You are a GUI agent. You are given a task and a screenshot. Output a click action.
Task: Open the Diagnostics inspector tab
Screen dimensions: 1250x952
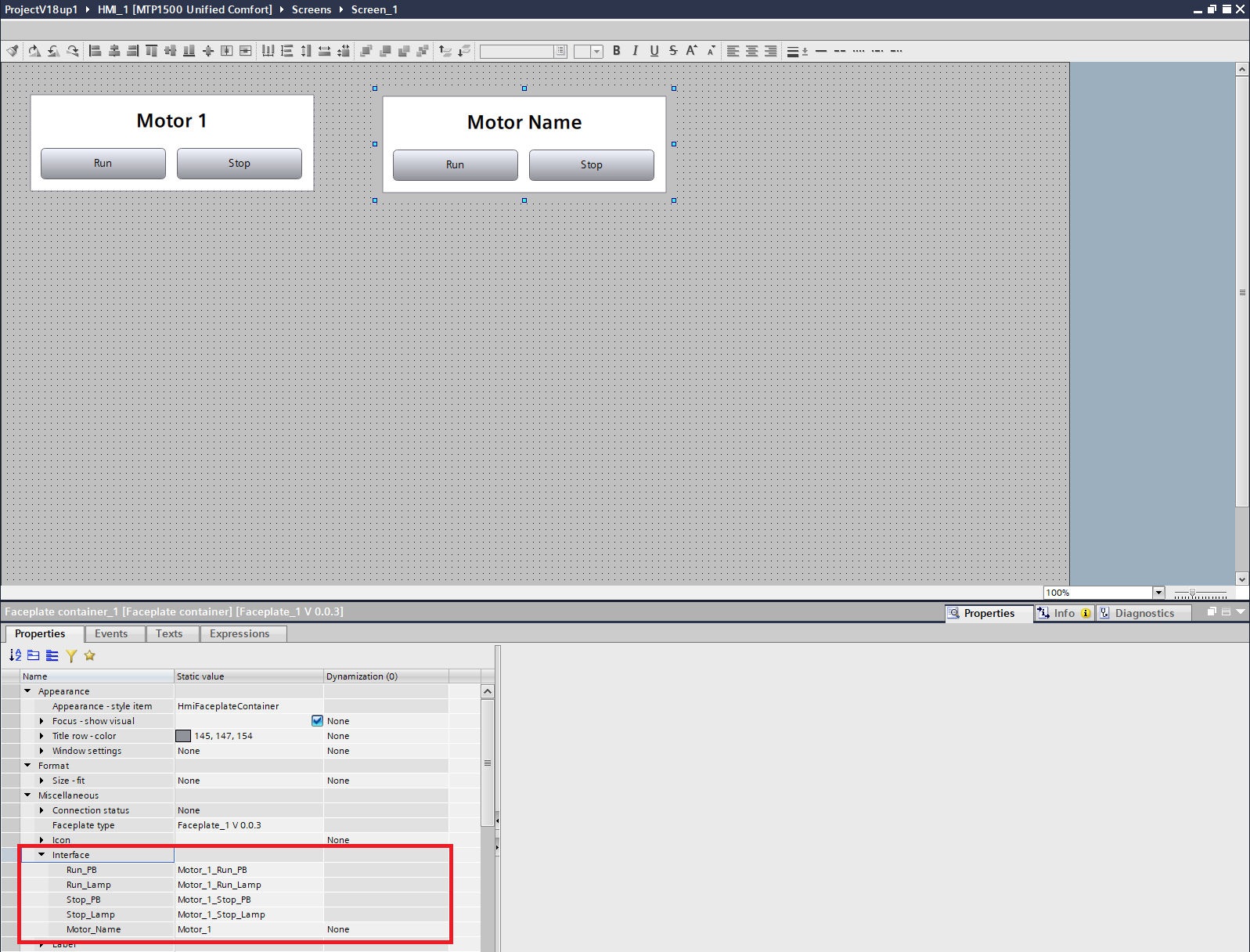pyautogui.click(x=1144, y=613)
